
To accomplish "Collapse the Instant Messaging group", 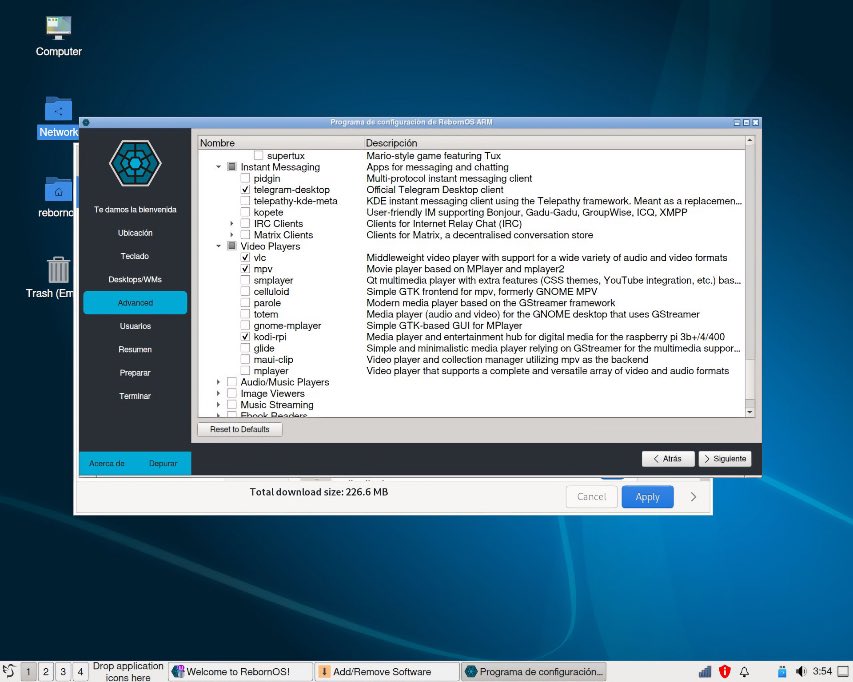I will tap(219, 167).
